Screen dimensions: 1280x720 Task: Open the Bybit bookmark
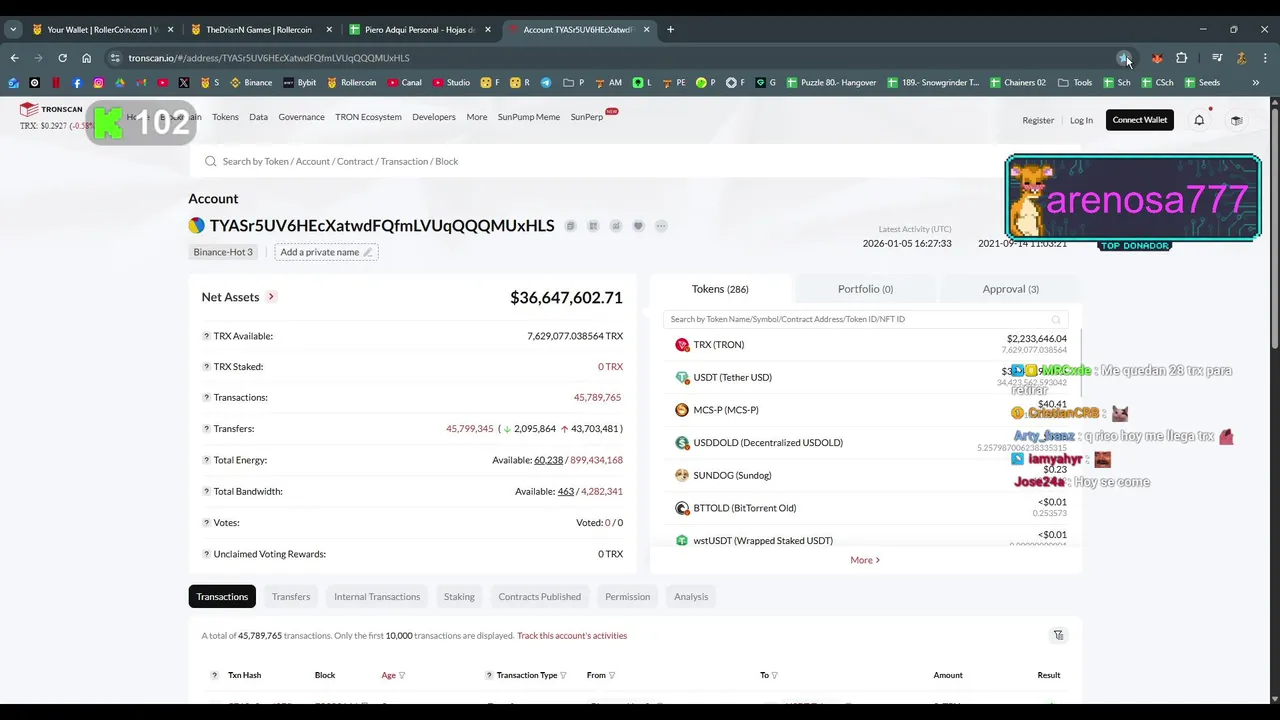(299, 82)
